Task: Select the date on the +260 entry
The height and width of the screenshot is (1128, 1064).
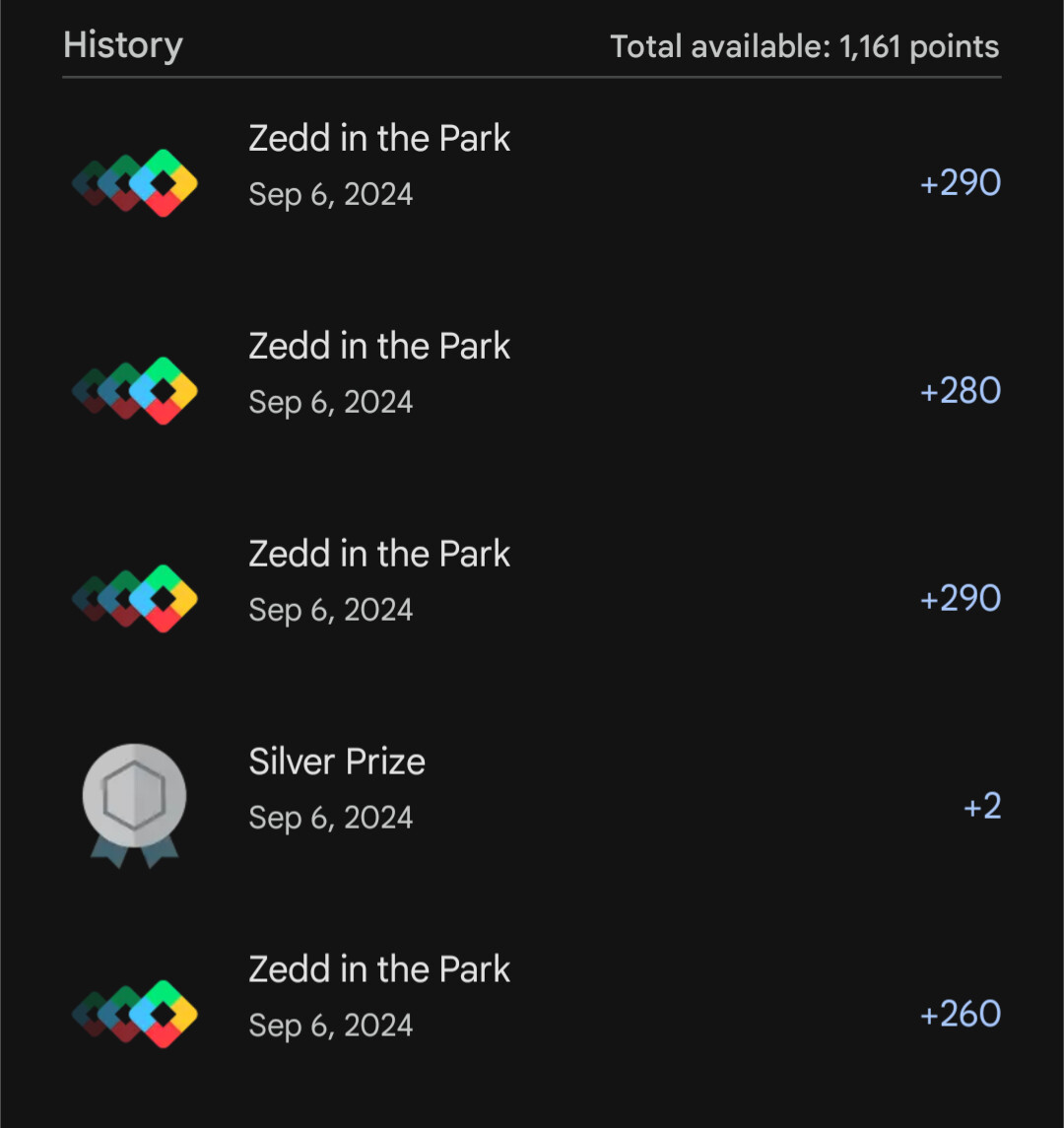Action: pos(330,1026)
